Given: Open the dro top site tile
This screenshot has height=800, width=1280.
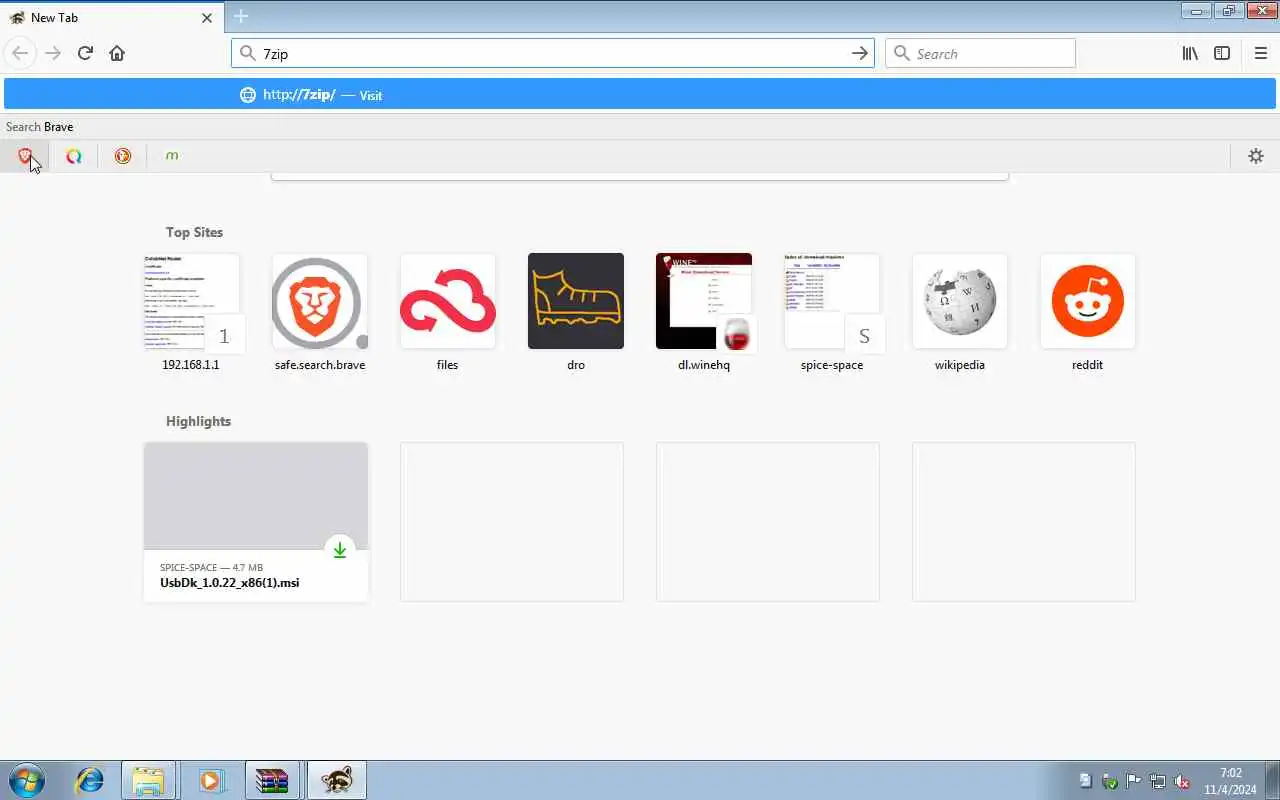Looking at the screenshot, I should (x=576, y=312).
